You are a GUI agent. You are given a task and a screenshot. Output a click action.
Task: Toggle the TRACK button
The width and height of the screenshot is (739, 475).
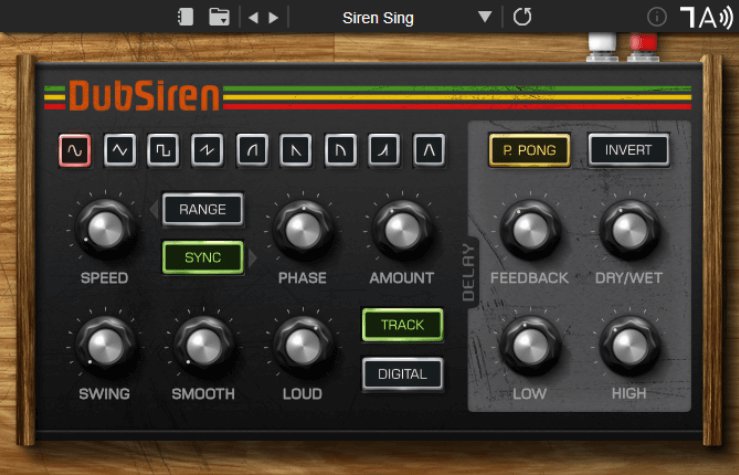click(402, 325)
